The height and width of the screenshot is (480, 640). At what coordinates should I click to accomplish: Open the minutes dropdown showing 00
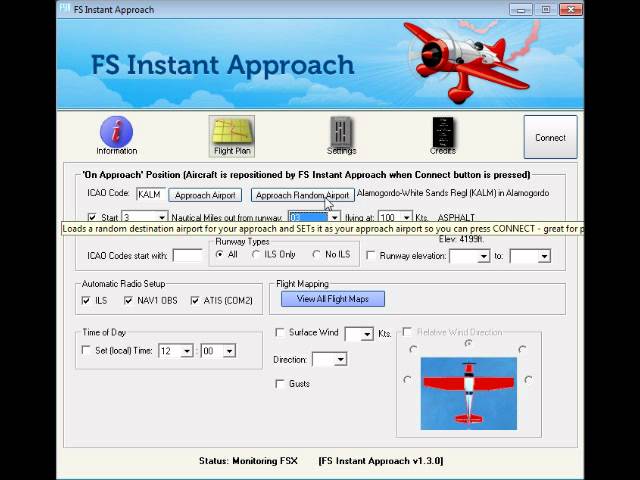[x=229, y=351]
